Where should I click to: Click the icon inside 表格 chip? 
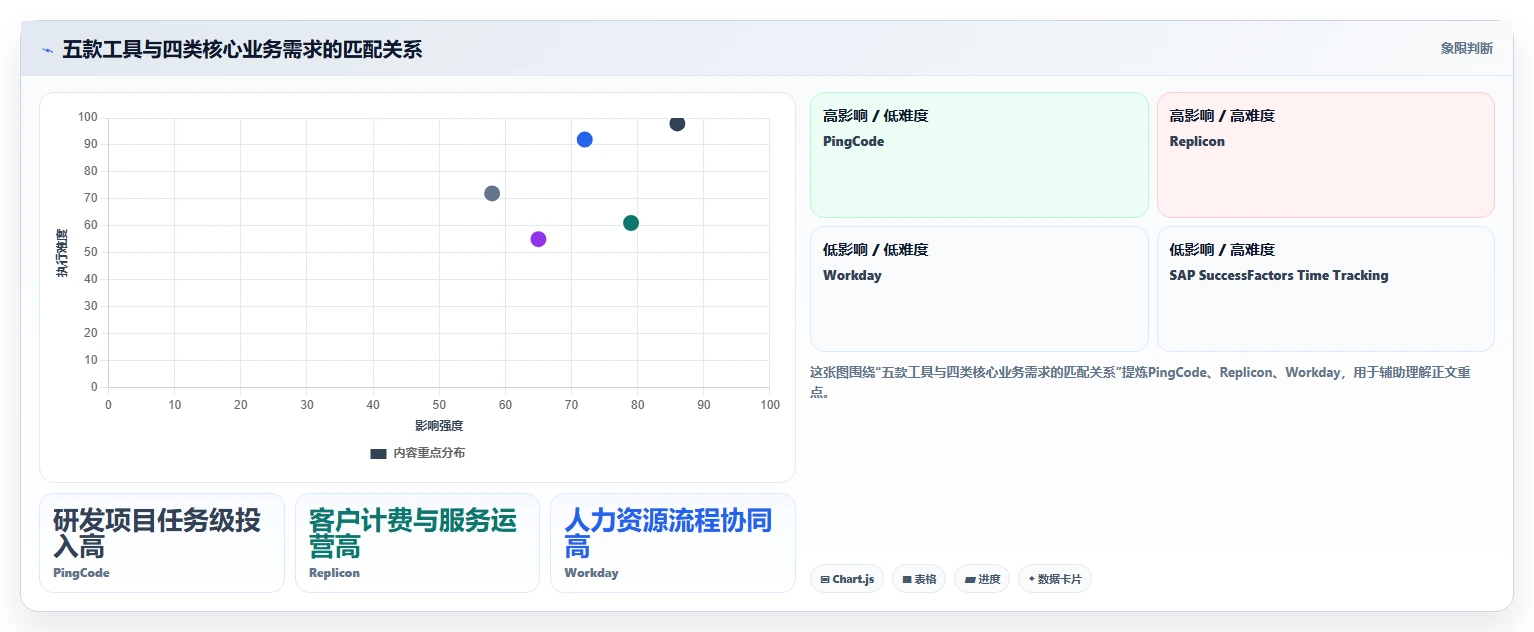907,579
